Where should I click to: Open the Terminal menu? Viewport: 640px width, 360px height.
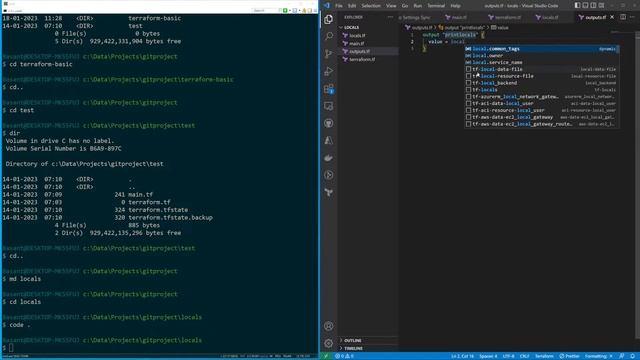[x=436, y=6]
